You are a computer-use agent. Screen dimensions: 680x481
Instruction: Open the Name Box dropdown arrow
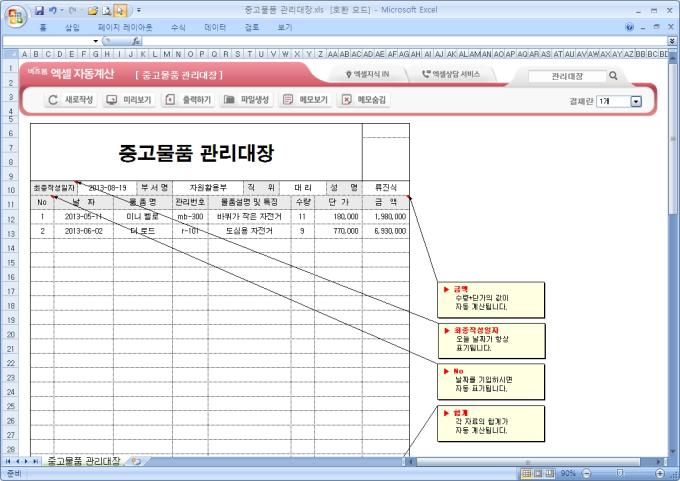point(95,41)
